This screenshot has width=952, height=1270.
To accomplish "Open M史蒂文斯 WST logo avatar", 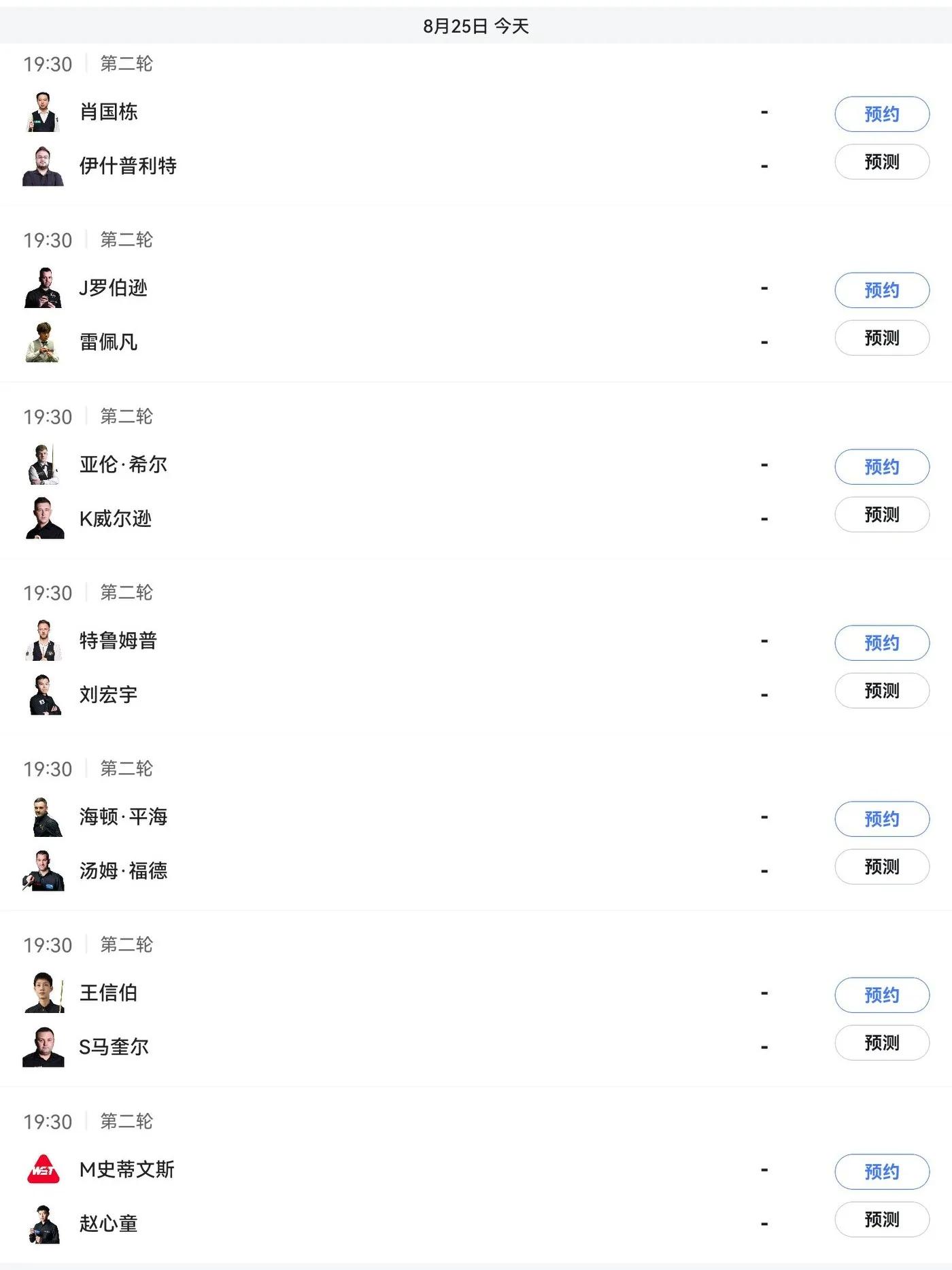I will 44,1169.
